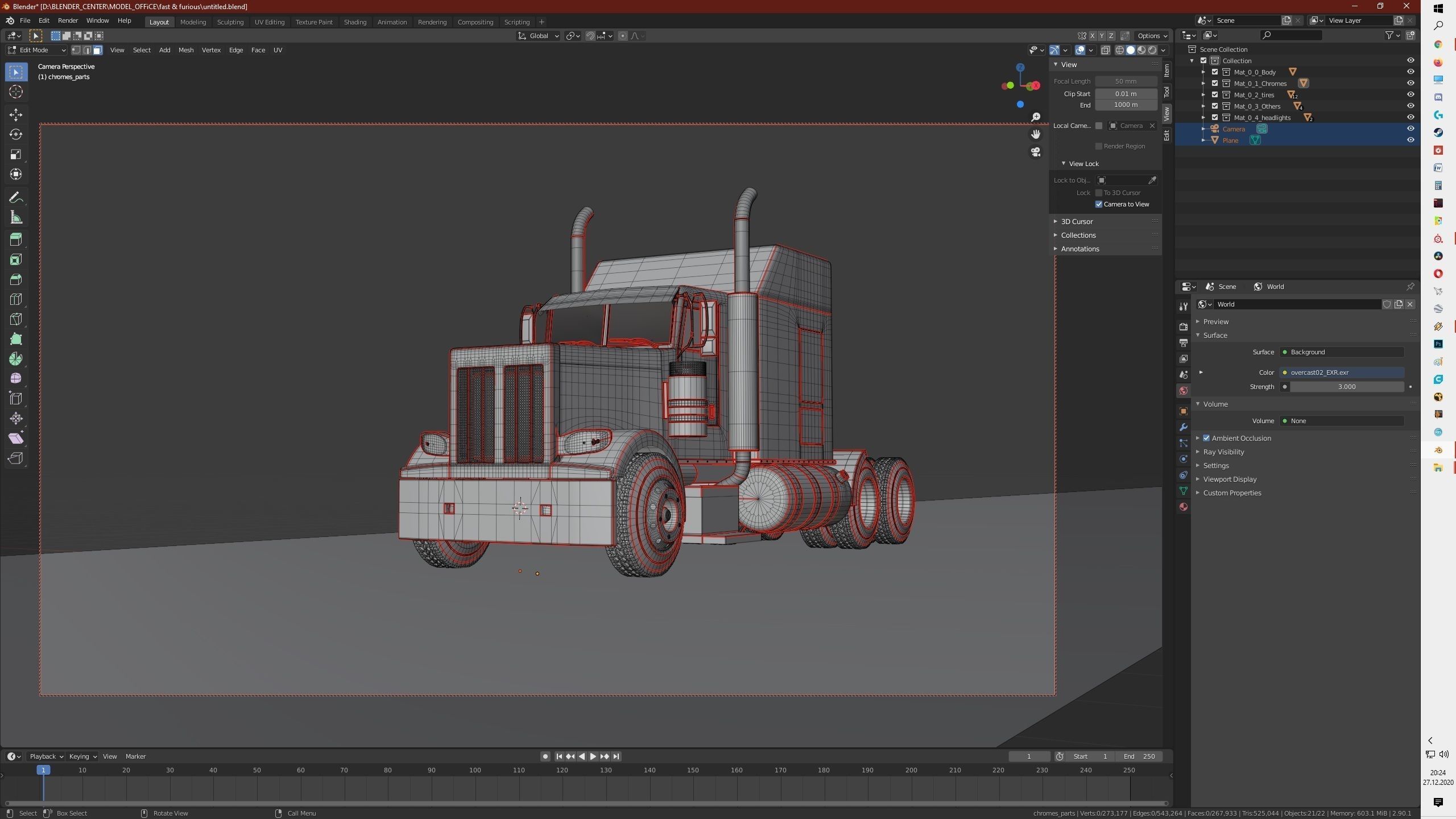Open the Edit Mode dropdown
Screen dimensions: 1456x819
36,50
